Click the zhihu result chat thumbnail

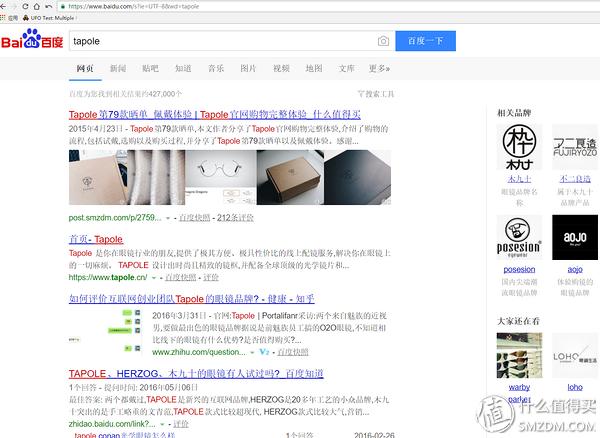click(105, 331)
